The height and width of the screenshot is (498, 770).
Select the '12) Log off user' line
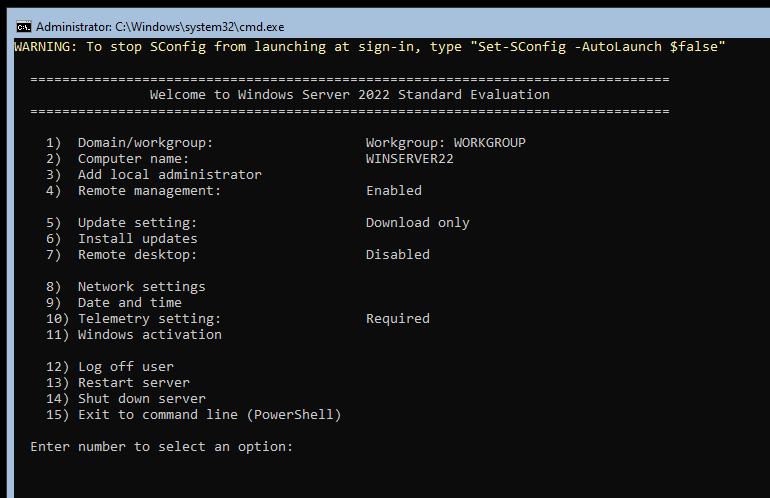point(110,366)
